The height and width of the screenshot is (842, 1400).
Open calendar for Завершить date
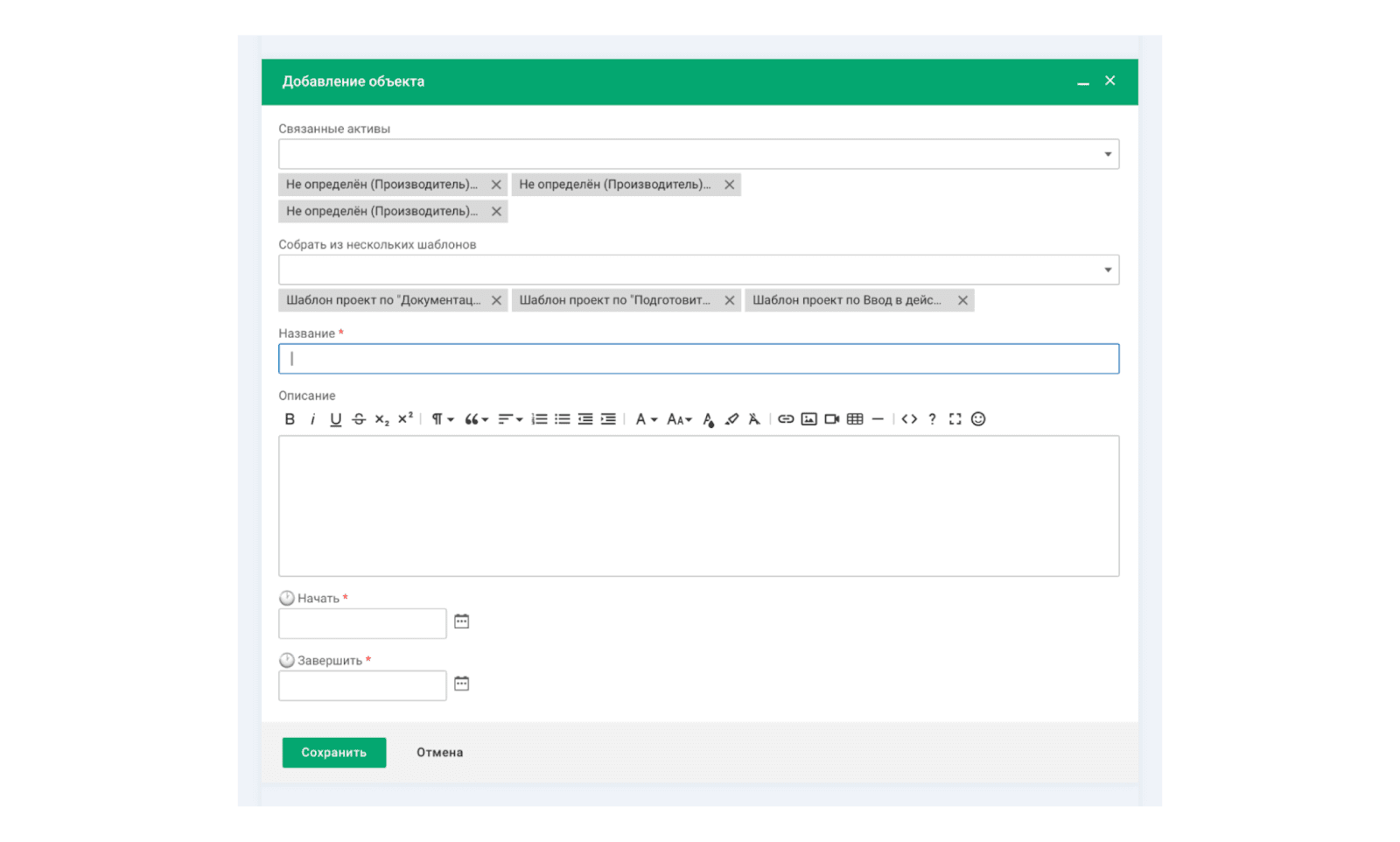click(x=462, y=684)
